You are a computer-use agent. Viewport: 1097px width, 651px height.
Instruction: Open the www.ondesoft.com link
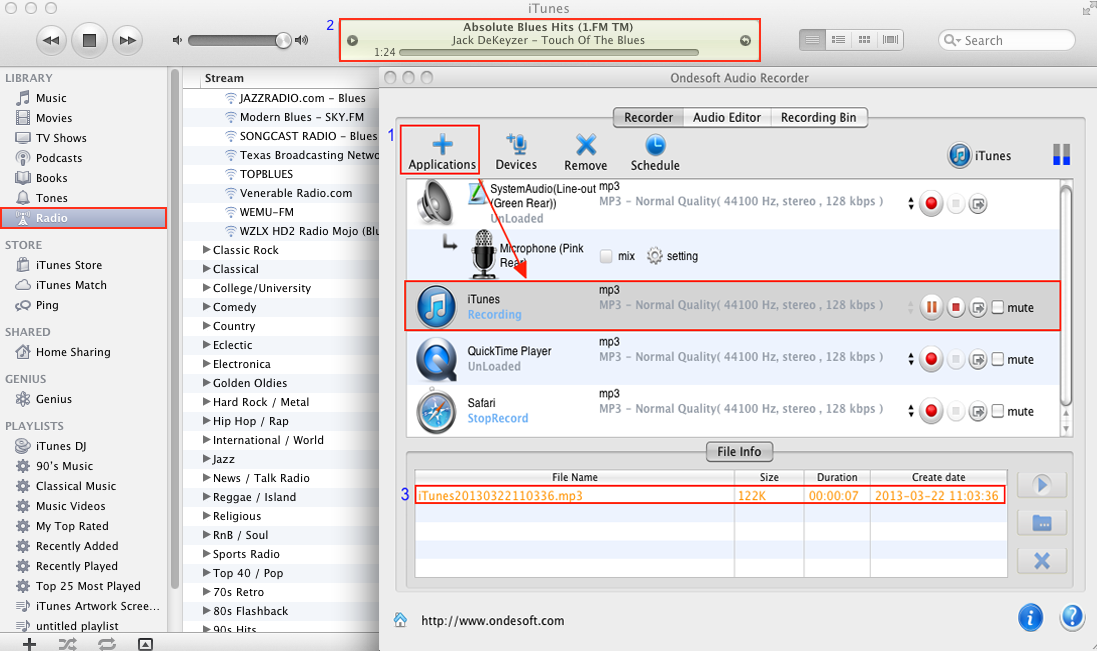492,620
